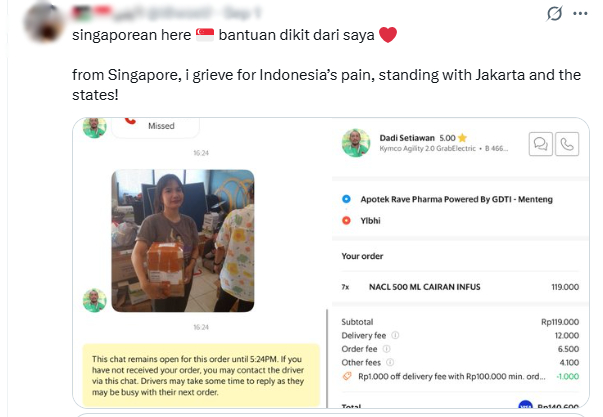Click the info icon next to Order fee
The image size is (603, 417).
coord(386,349)
